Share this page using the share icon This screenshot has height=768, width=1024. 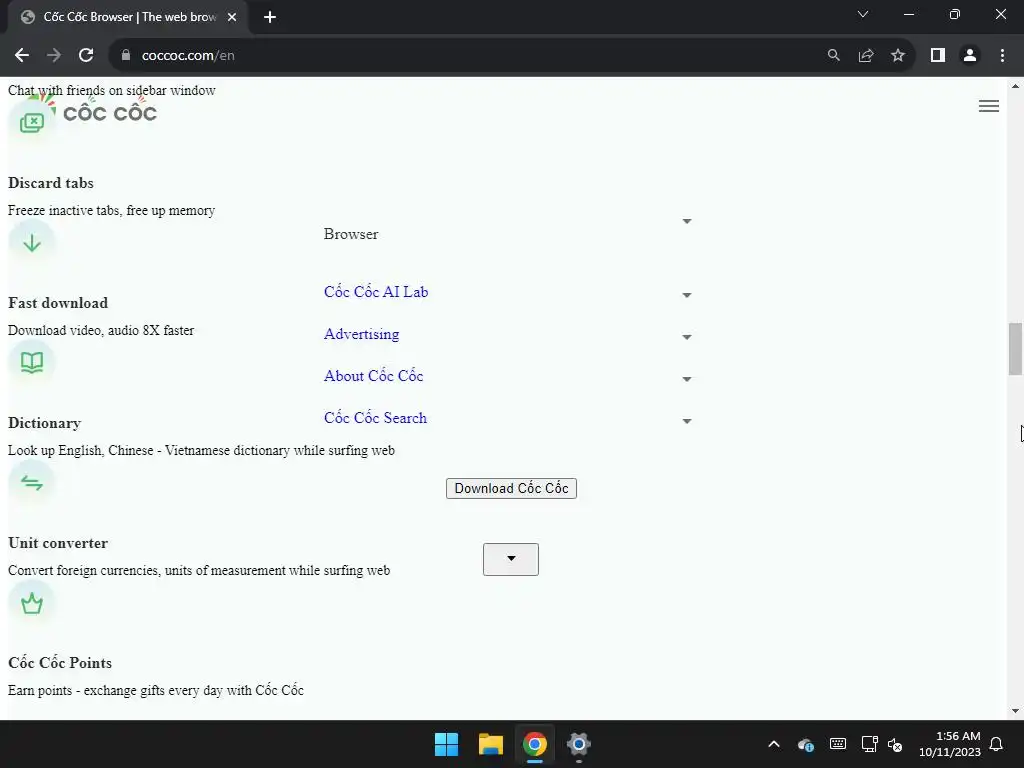click(866, 56)
